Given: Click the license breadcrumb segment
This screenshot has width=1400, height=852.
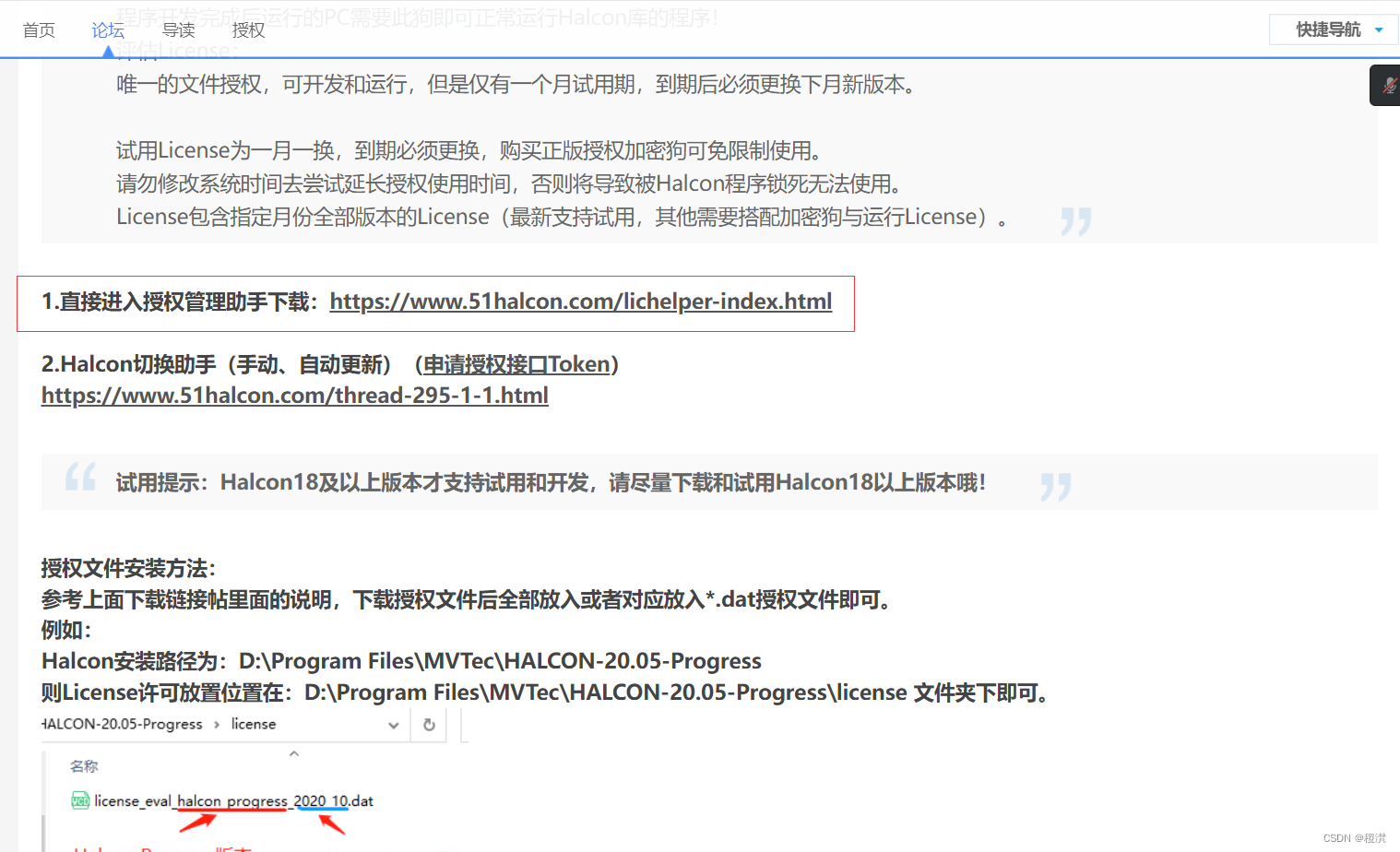Looking at the screenshot, I should [x=254, y=724].
